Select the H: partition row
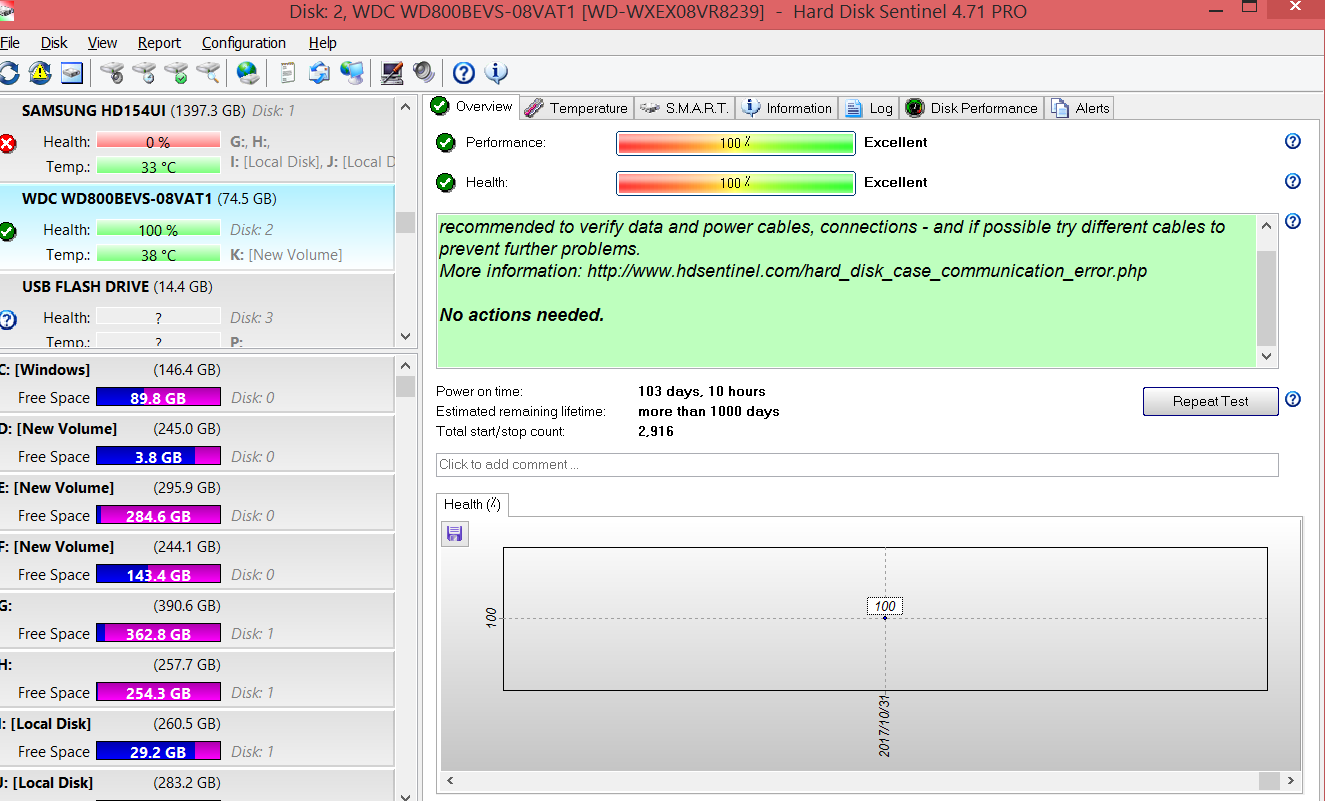 pos(197,678)
